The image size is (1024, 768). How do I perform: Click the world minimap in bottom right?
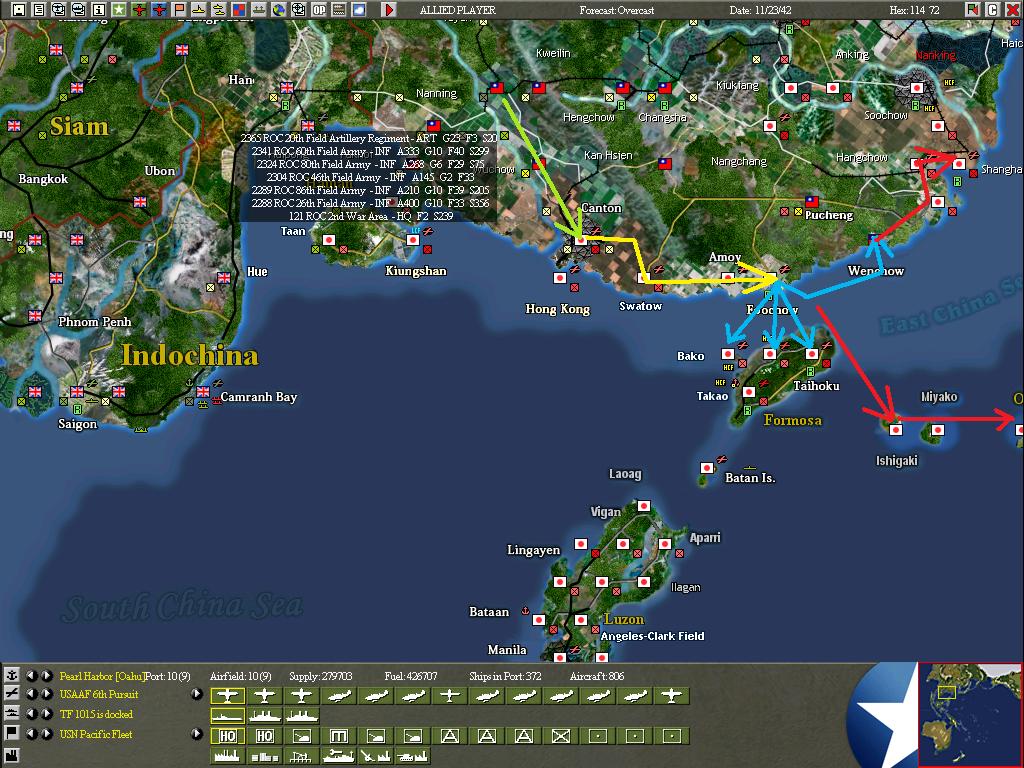969,714
